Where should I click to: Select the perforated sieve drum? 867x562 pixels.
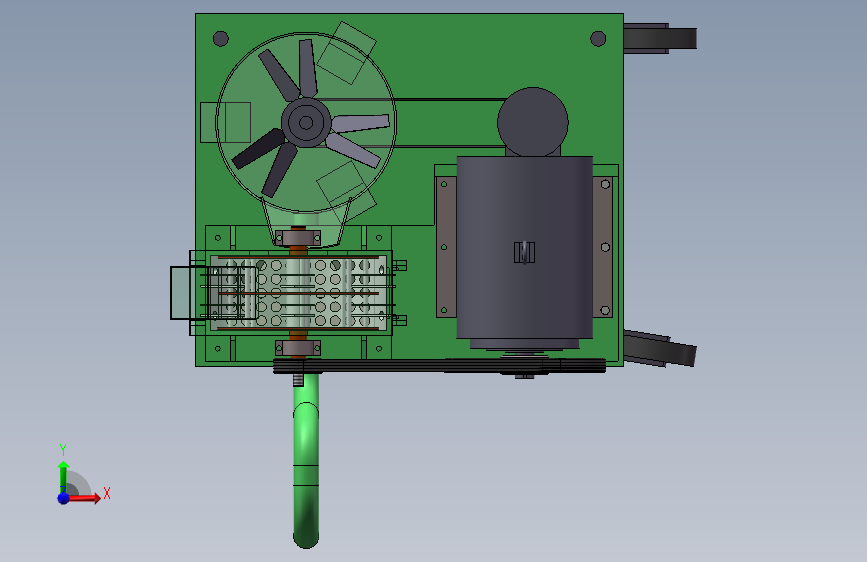299,293
